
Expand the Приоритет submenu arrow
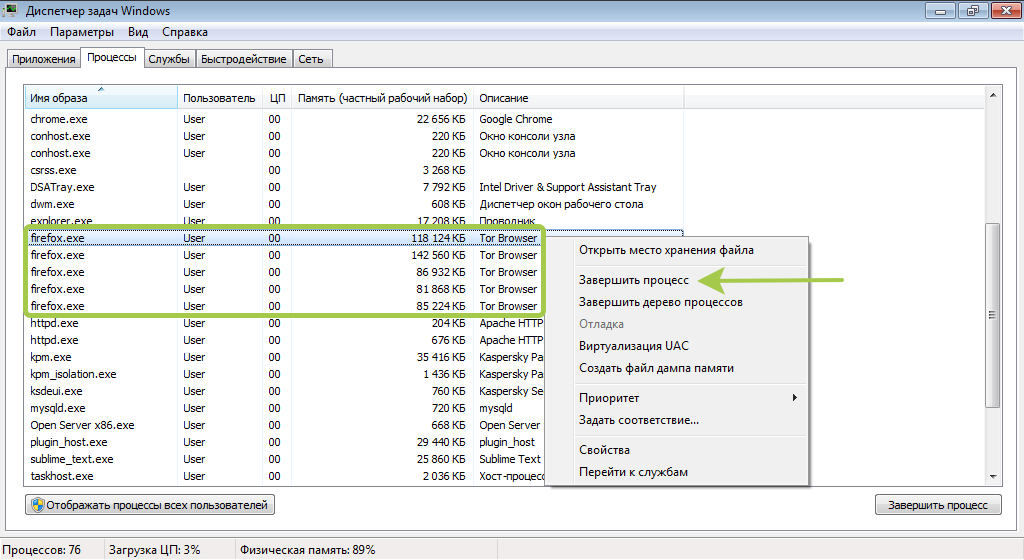click(x=795, y=398)
